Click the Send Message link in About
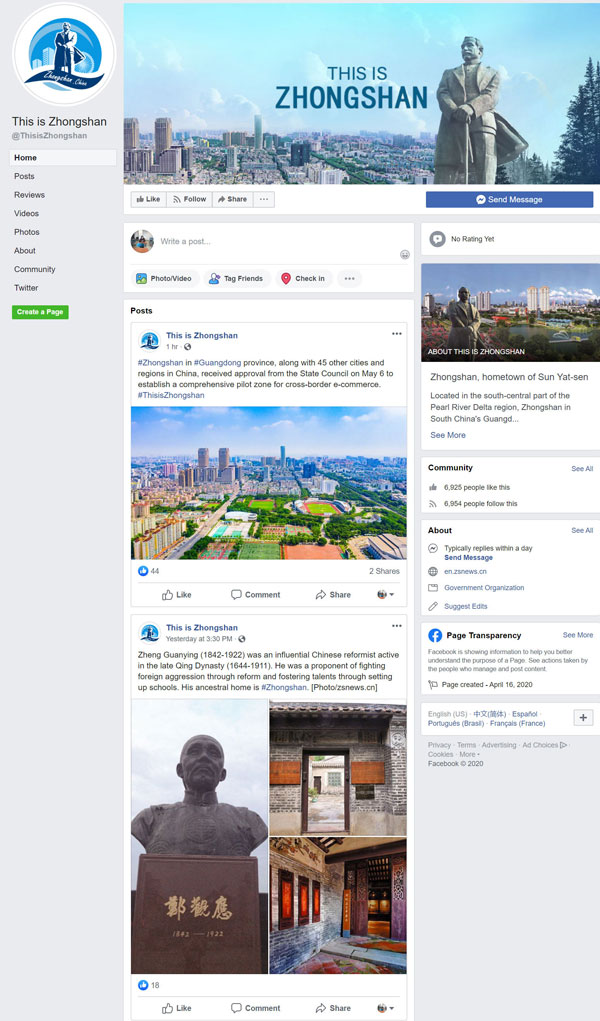The height and width of the screenshot is (1021, 600). (468, 558)
